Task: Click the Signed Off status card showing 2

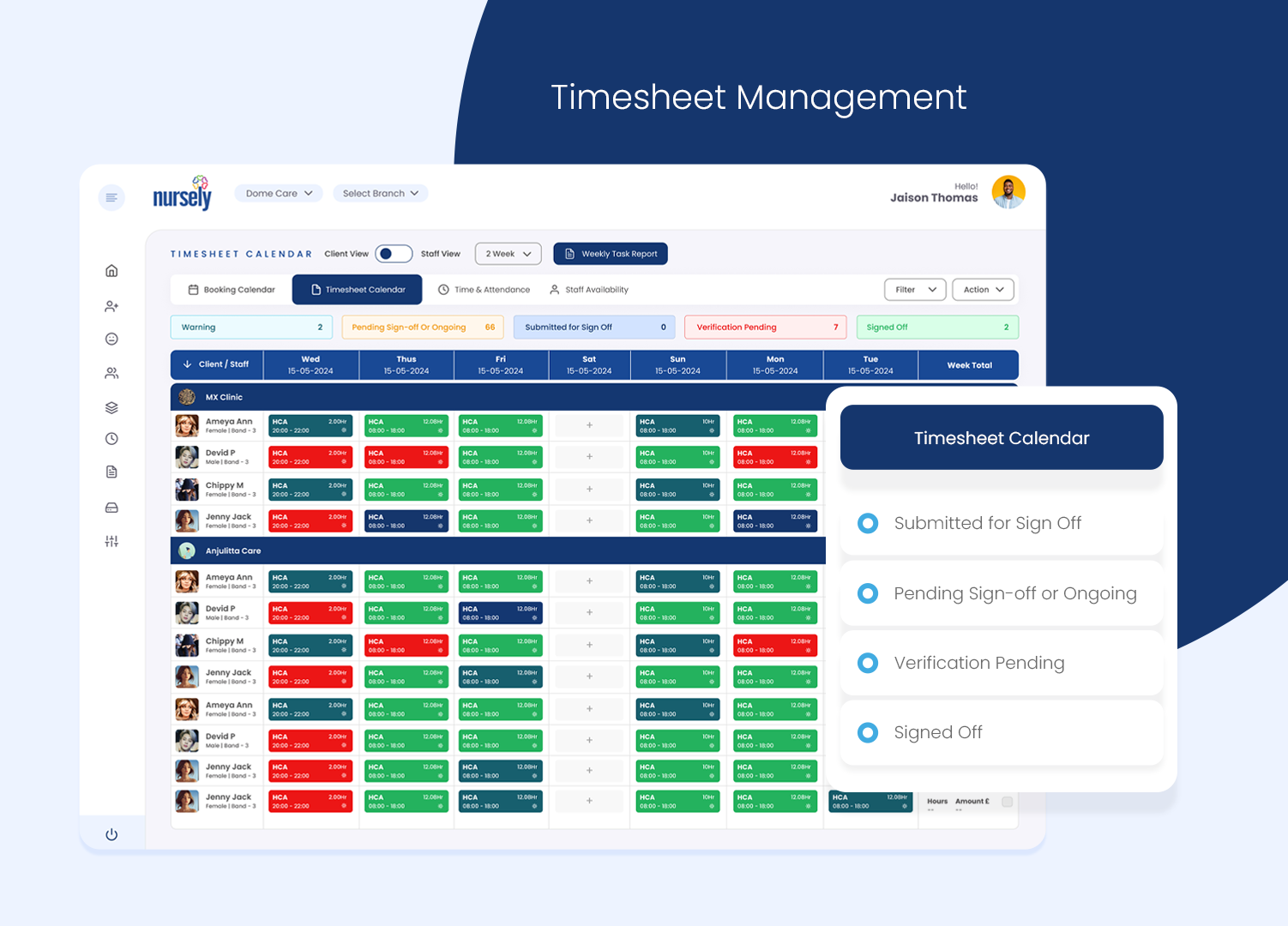Action: coord(937,328)
